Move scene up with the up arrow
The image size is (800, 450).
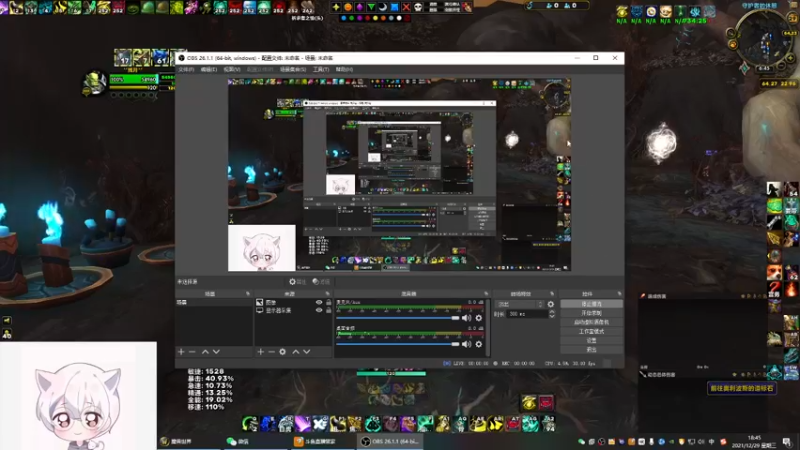coord(205,352)
